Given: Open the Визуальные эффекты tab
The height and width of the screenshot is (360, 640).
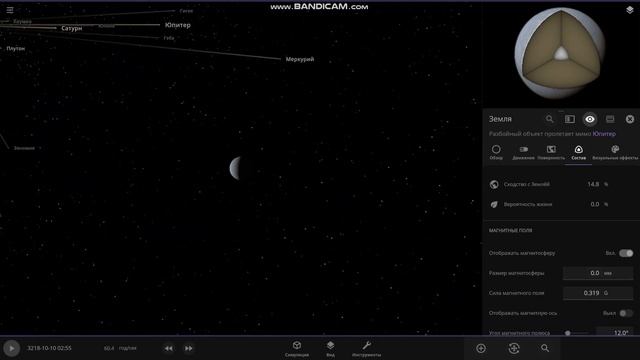Looking at the screenshot, I should pos(615,152).
